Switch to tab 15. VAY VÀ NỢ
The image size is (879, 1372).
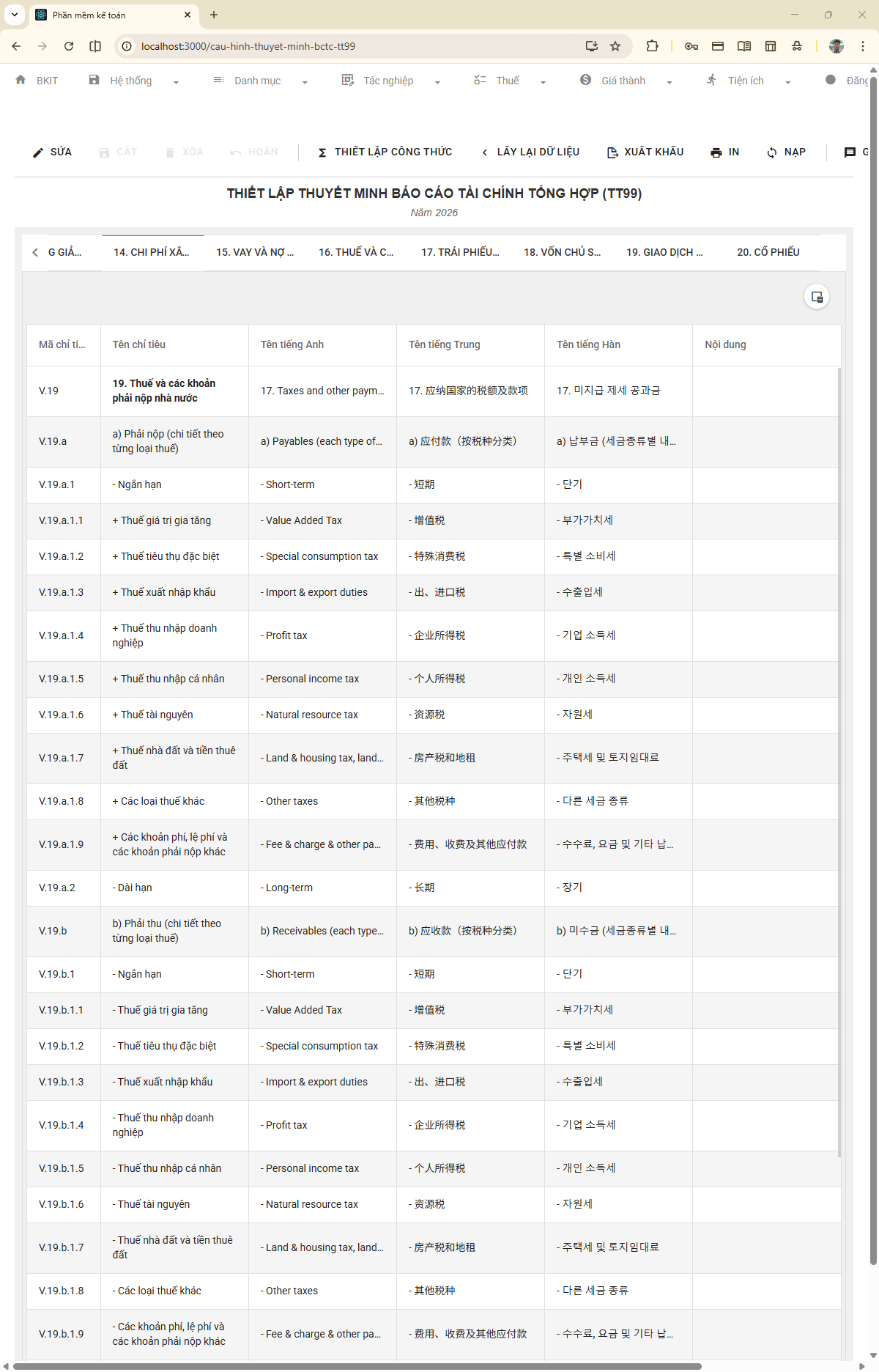tap(255, 252)
